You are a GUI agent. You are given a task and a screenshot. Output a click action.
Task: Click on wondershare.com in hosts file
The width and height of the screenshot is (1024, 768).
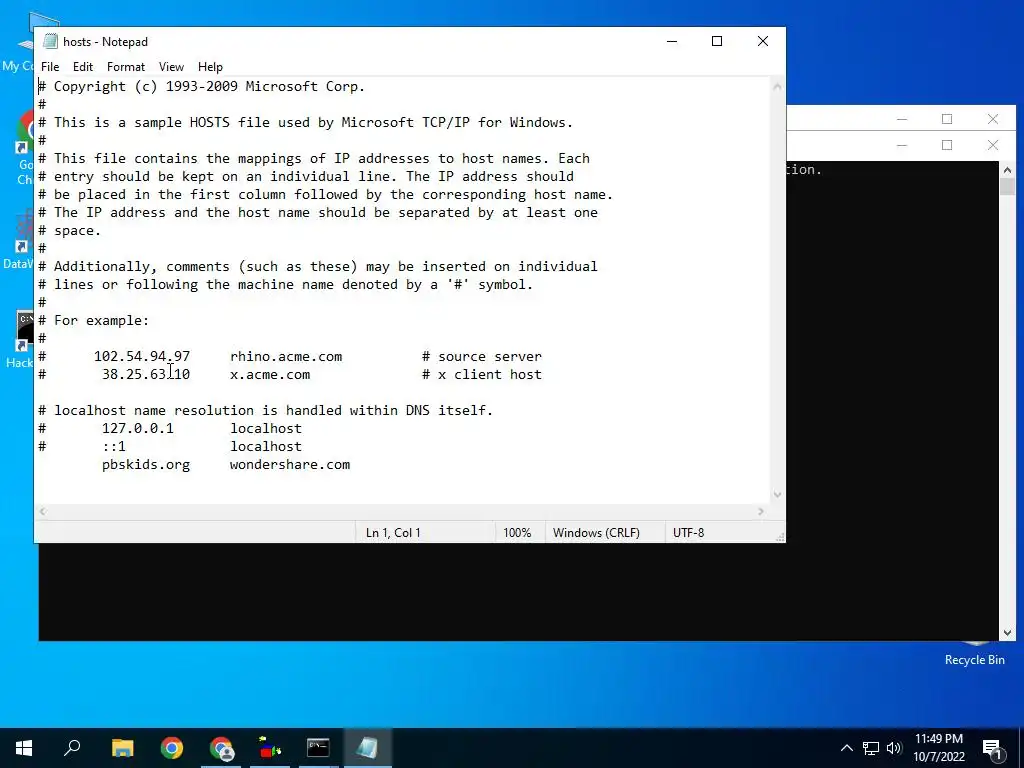point(290,464)
